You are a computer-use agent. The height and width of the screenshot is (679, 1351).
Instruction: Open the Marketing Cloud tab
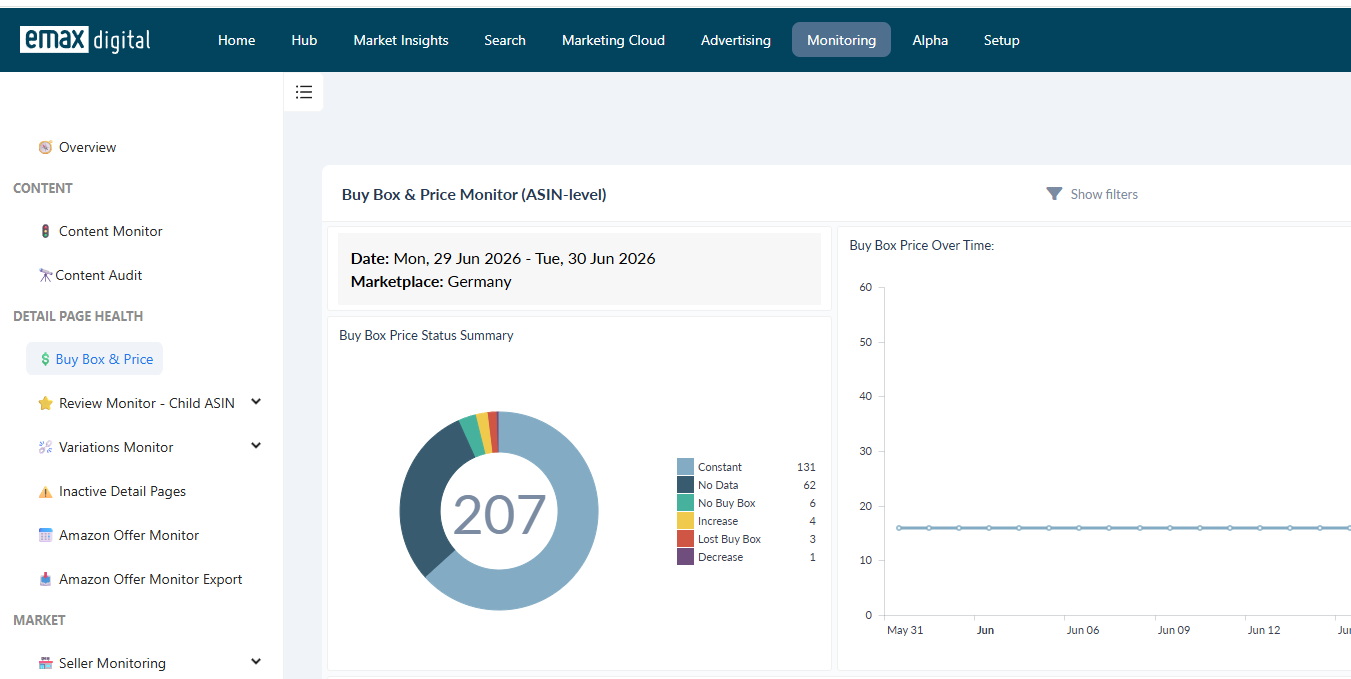[x=613, y=40]
